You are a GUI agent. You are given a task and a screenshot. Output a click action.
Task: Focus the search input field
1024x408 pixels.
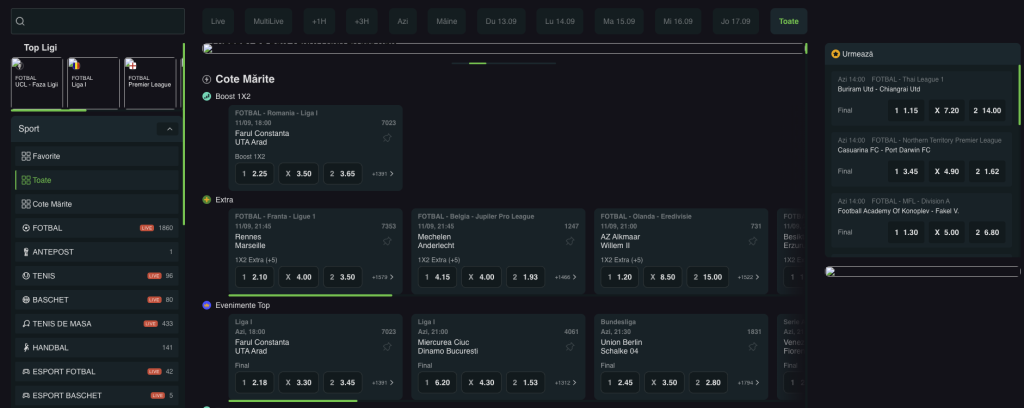click(98, 21)
